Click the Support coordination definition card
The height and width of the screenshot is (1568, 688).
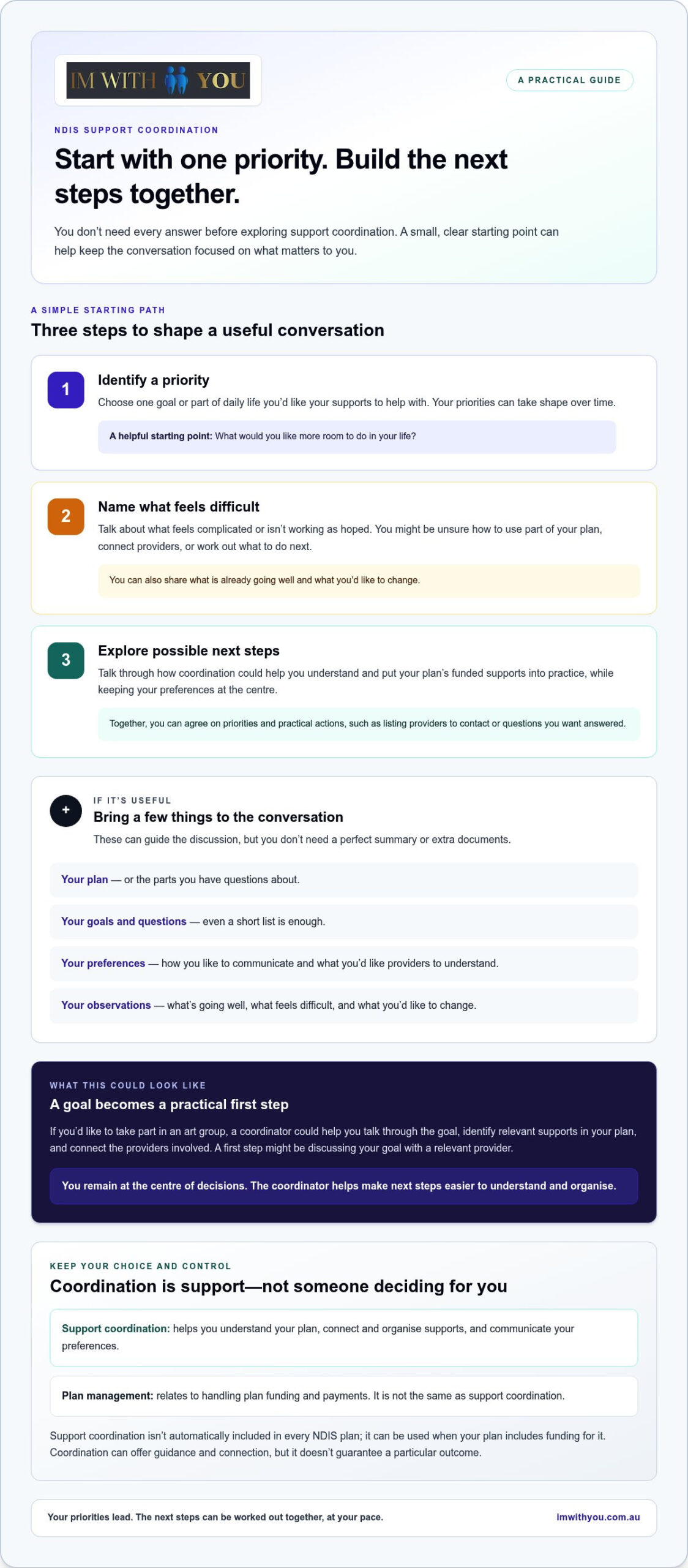point(343,1337)
